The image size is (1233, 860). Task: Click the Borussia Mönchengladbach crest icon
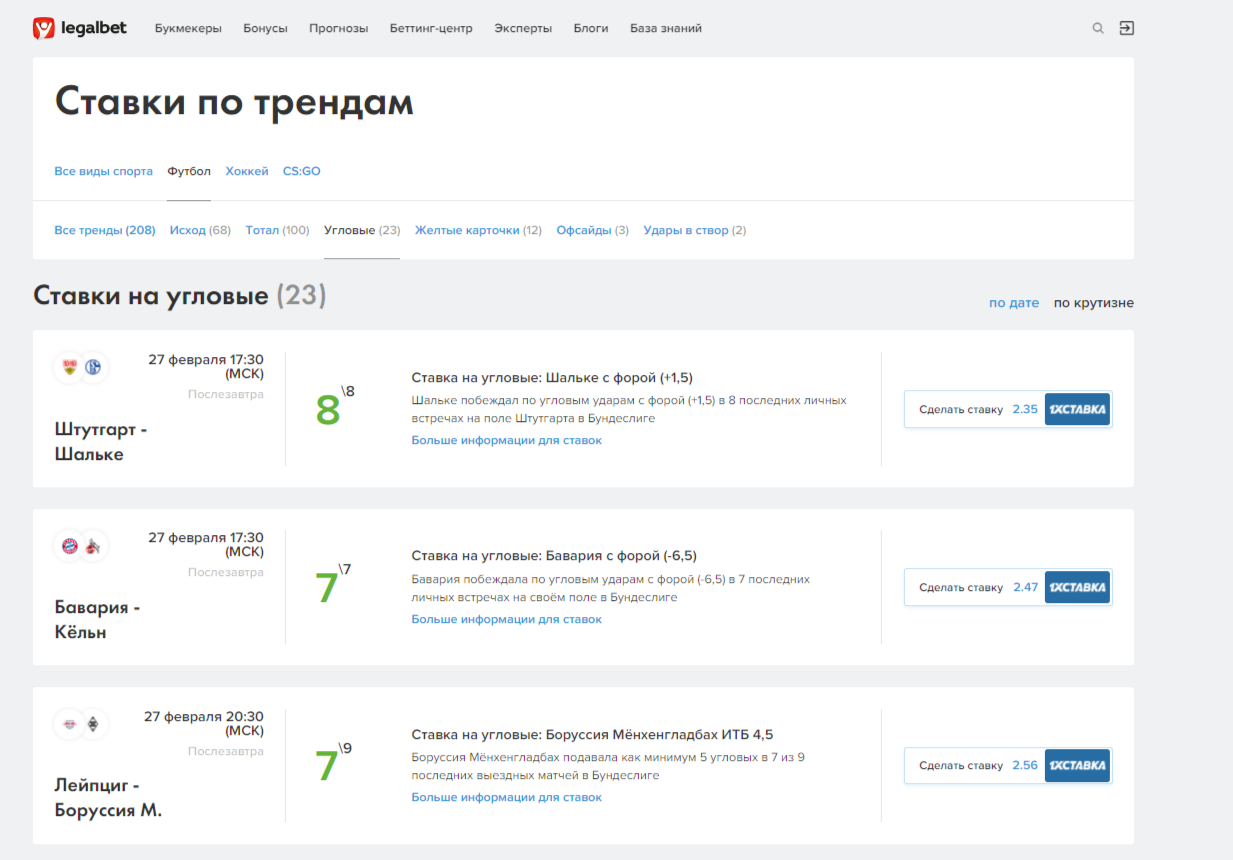pos(94,725)
